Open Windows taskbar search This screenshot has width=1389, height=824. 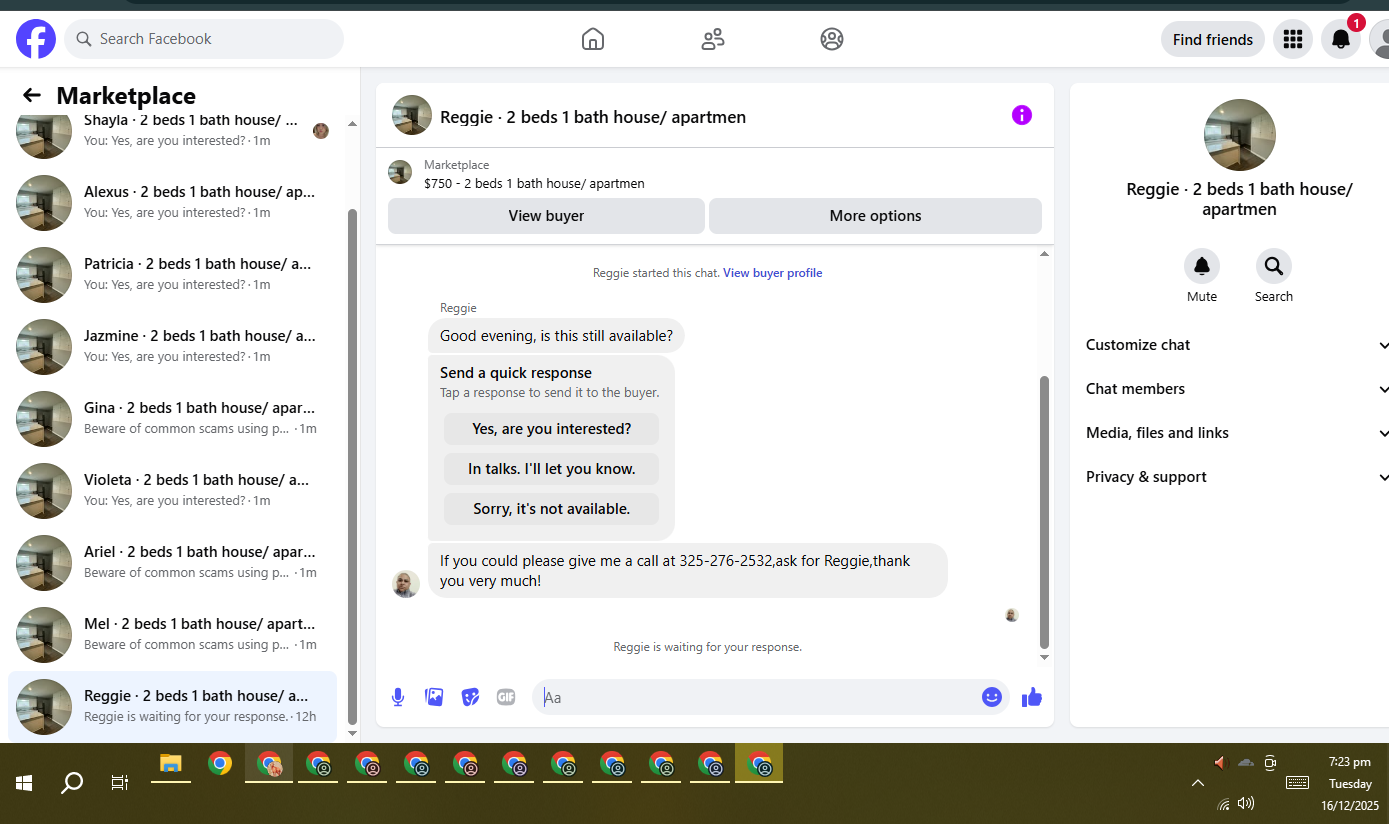click(72, 782)
